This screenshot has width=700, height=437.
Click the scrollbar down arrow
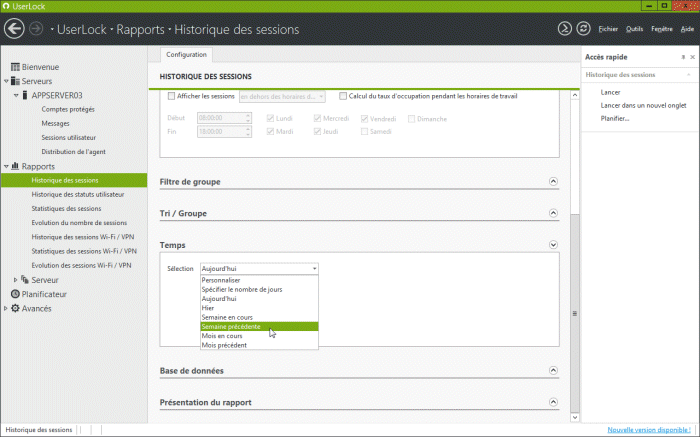pos(575,417)
